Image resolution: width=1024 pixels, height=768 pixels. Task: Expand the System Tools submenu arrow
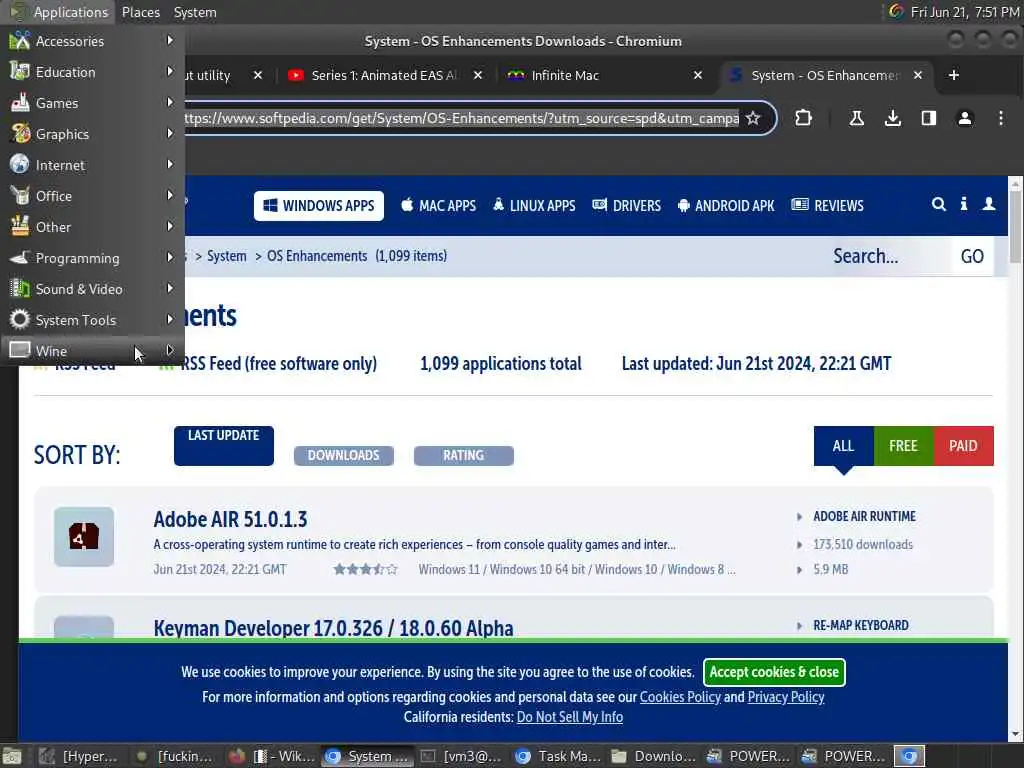click(x=170, y=319)
